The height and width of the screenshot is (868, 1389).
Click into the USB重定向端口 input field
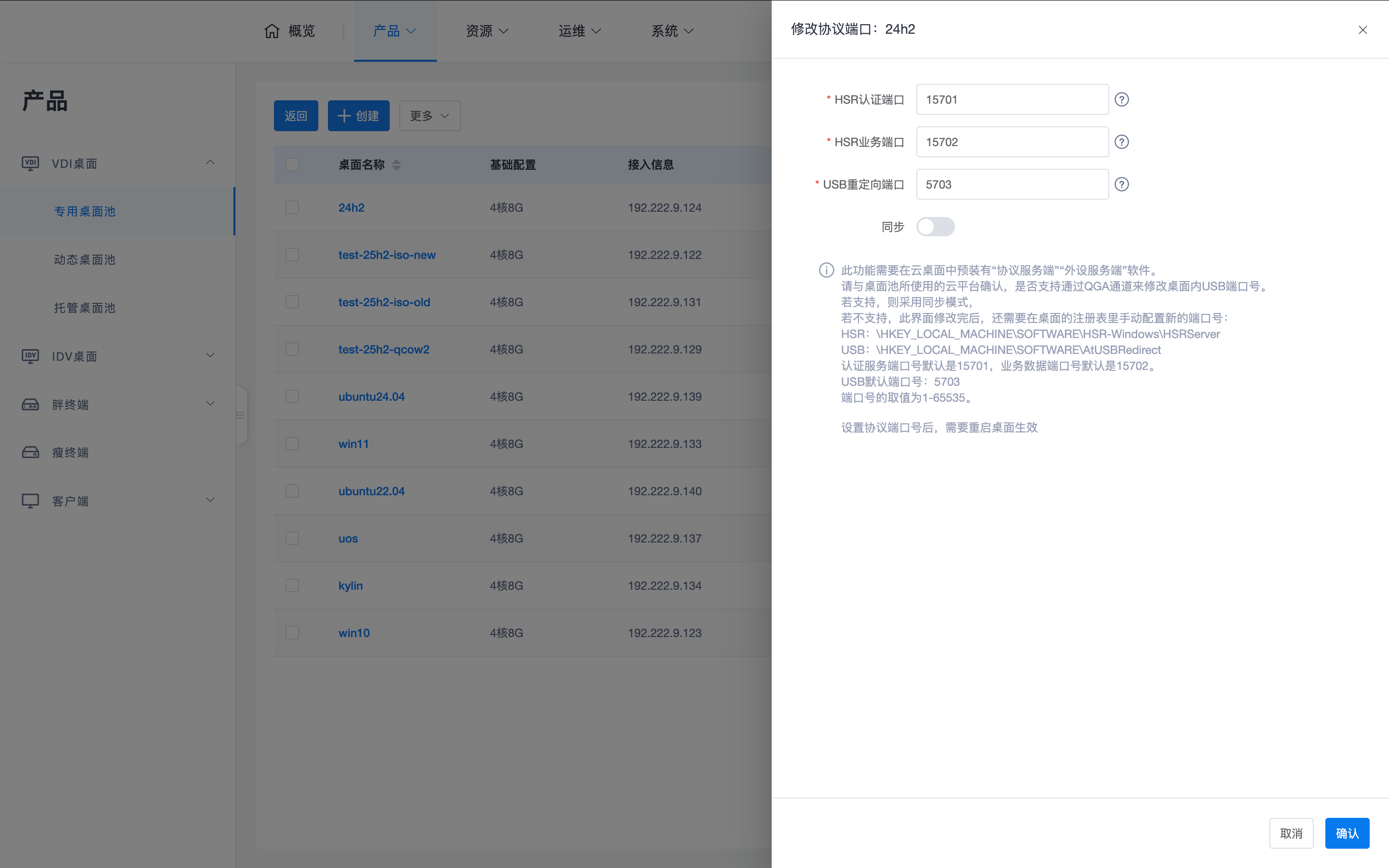click(x=1011, y=184)
